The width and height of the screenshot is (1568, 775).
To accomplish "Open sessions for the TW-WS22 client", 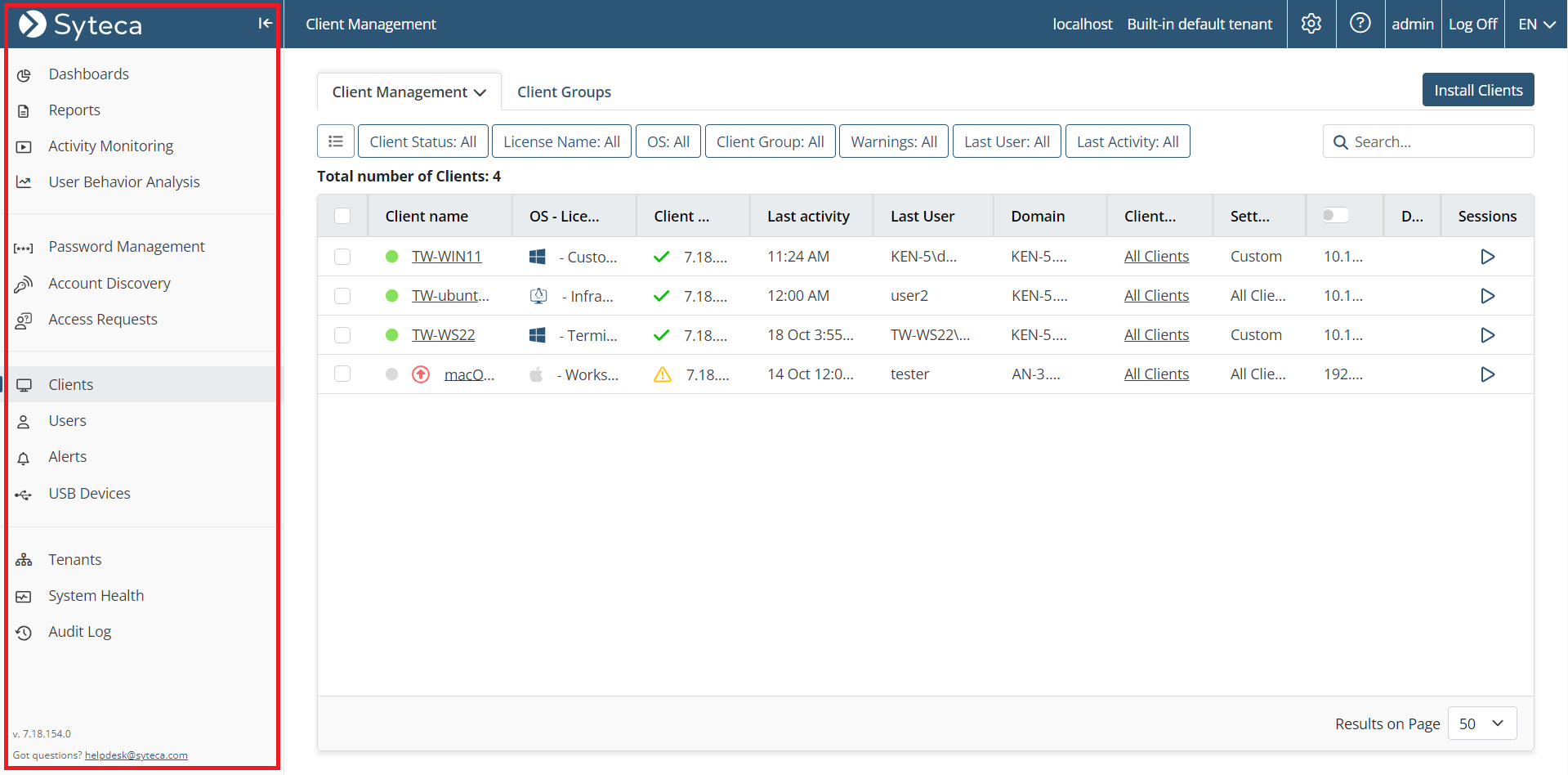I will (x=1487, y=335).
